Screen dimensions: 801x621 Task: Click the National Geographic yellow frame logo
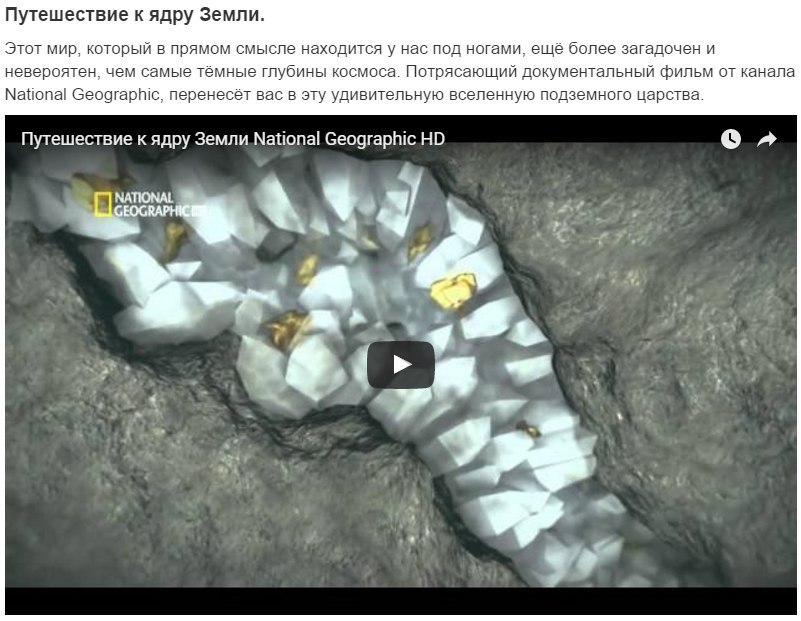click(102, 203)
